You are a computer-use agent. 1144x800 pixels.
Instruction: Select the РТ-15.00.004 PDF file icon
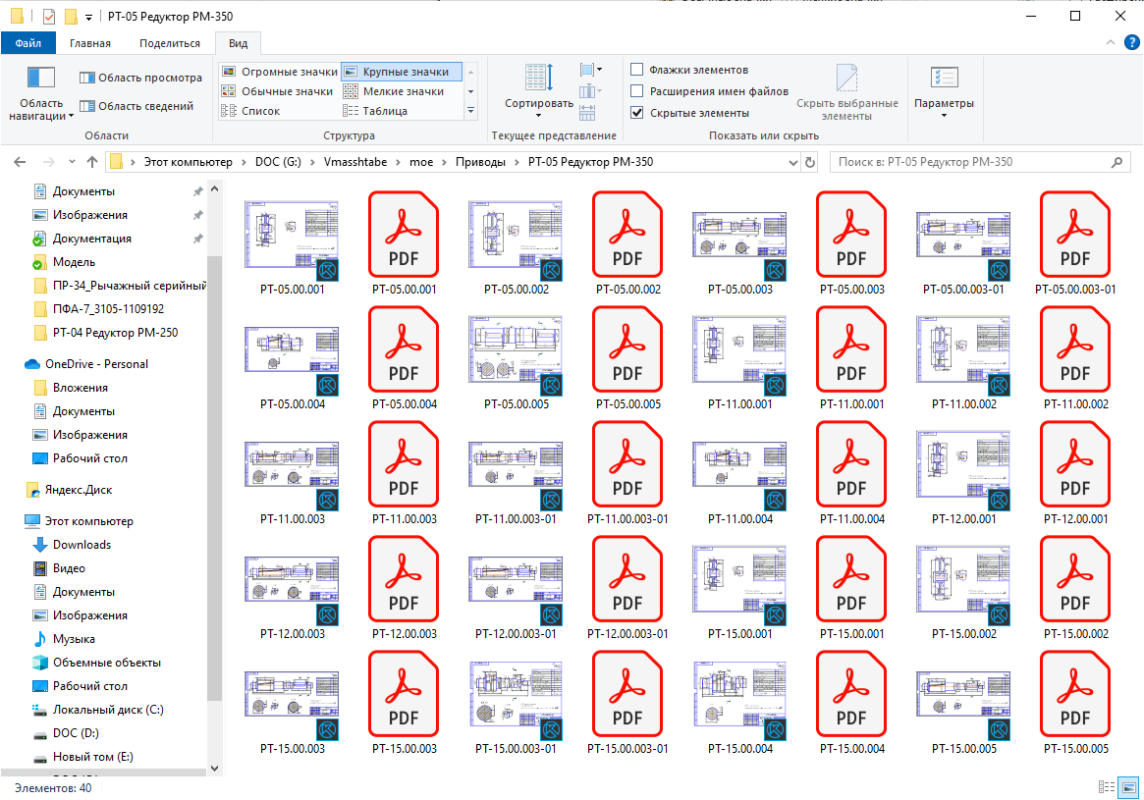pyautogui.click(x=851, y=694)
